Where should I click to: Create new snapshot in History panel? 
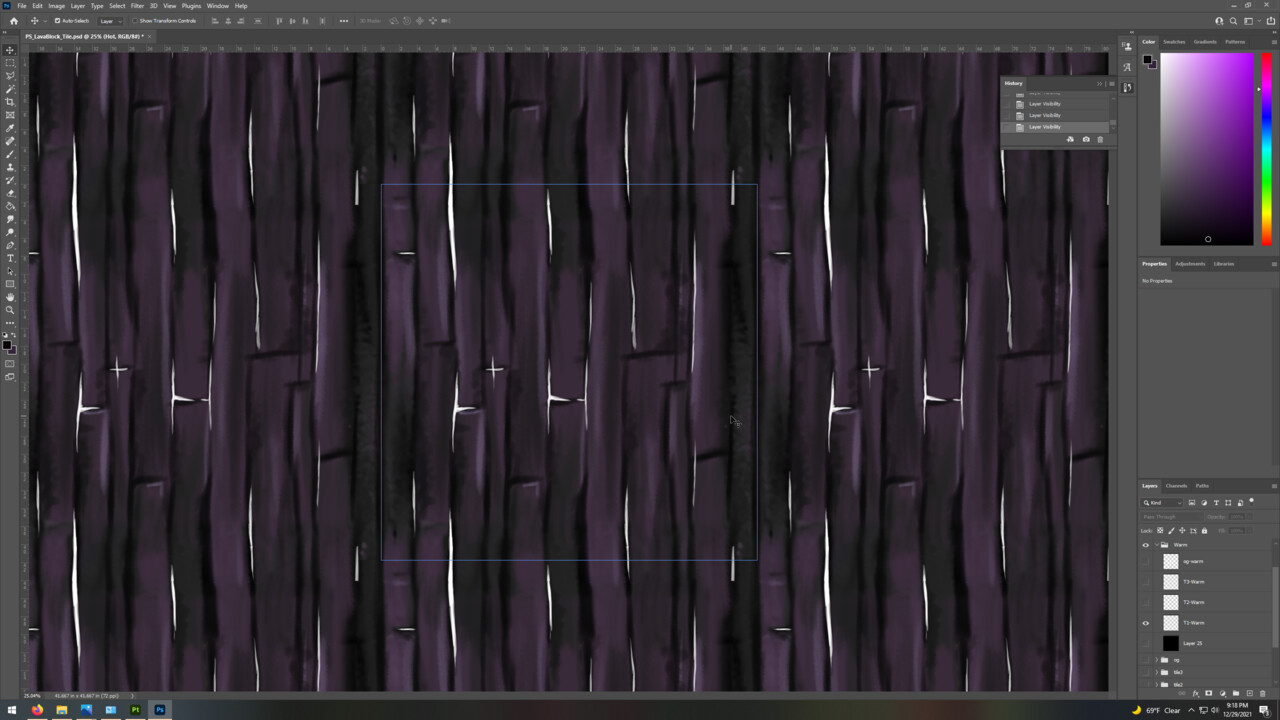(1086, 139)
